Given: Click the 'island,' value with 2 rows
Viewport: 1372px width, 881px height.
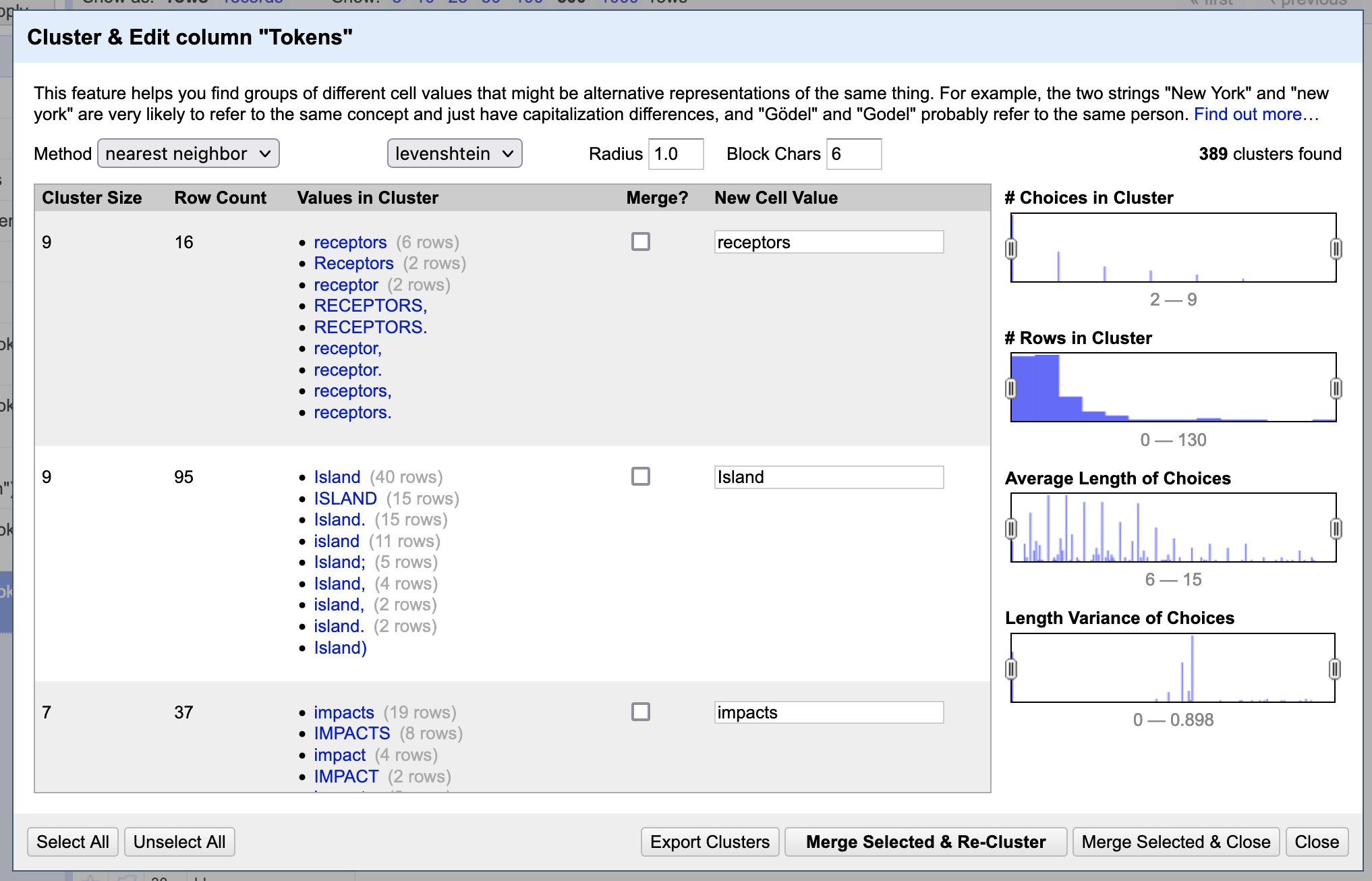Looking at the screenshot, I should [x=339, y=604].
